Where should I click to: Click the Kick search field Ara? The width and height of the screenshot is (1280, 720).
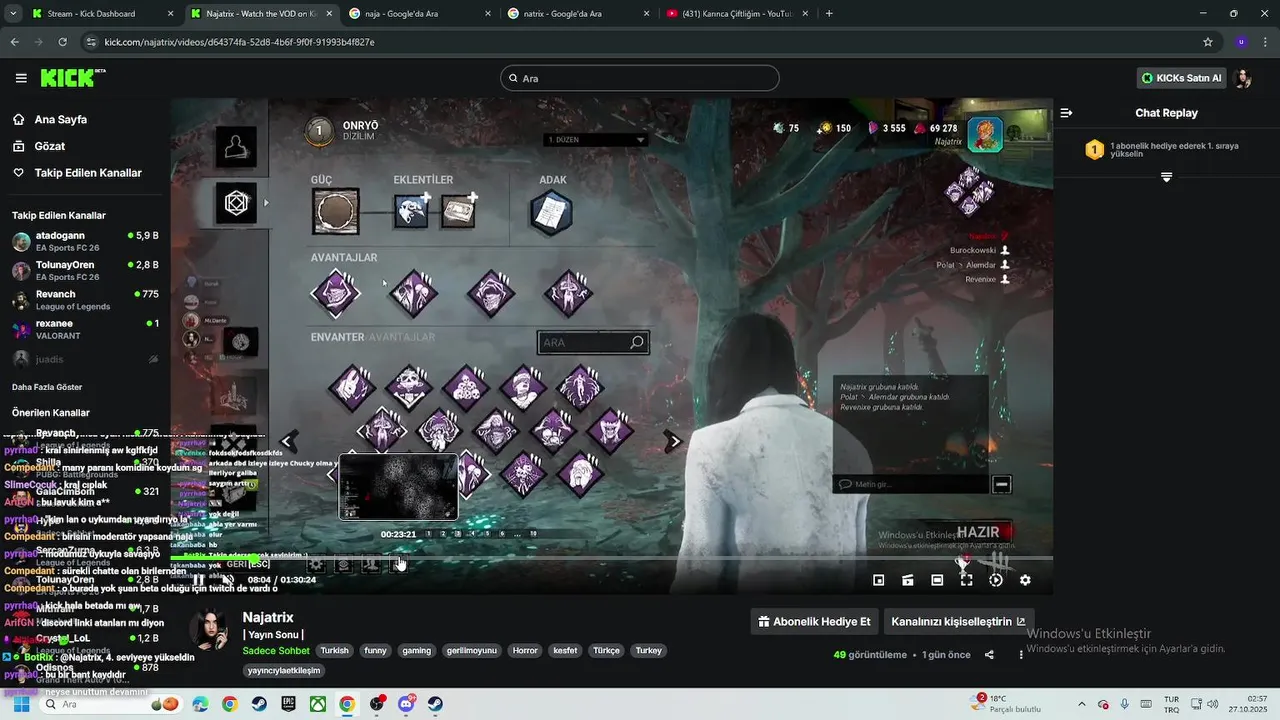coord(640,78)
